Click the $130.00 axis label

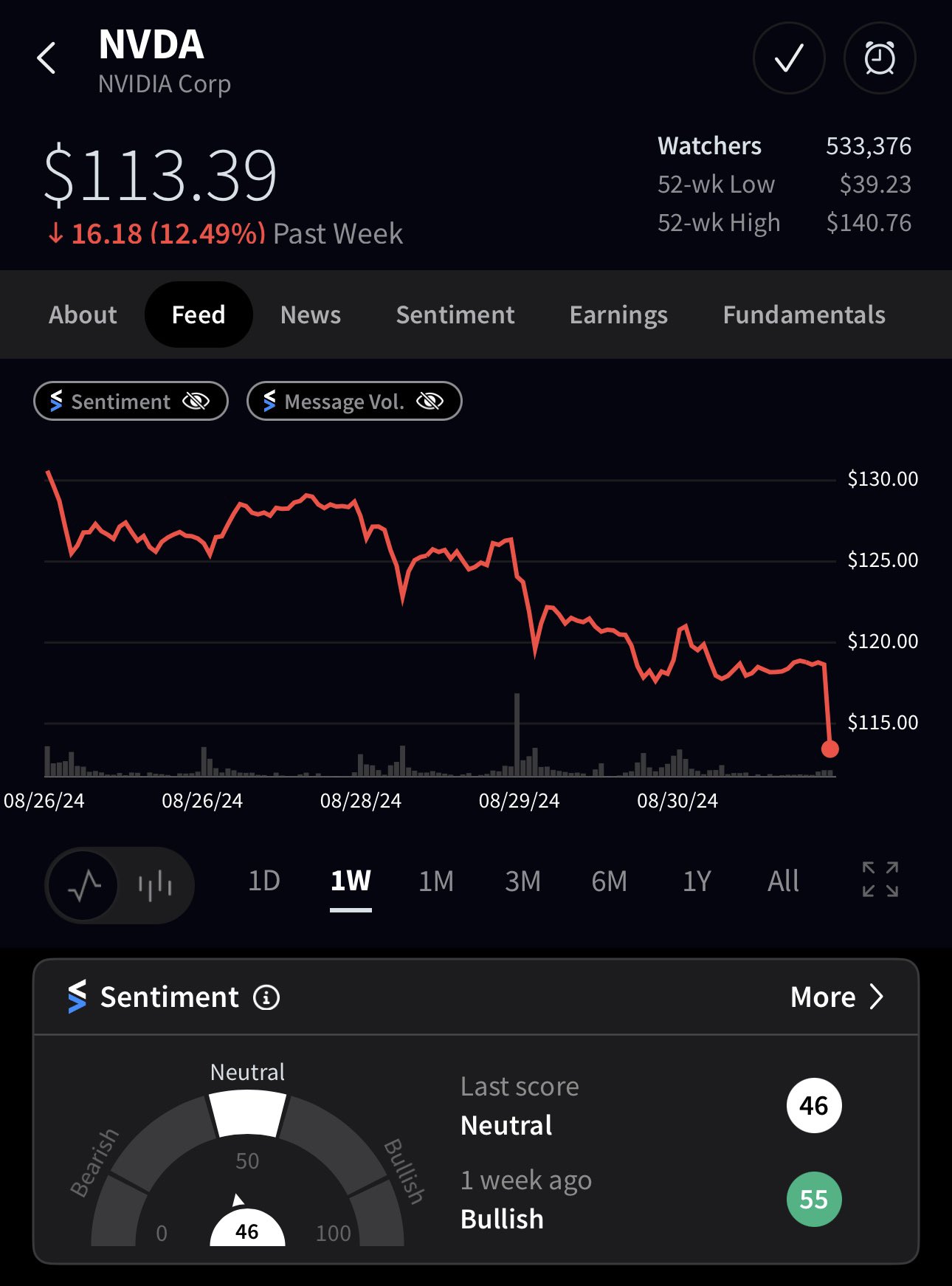point(883,479)
